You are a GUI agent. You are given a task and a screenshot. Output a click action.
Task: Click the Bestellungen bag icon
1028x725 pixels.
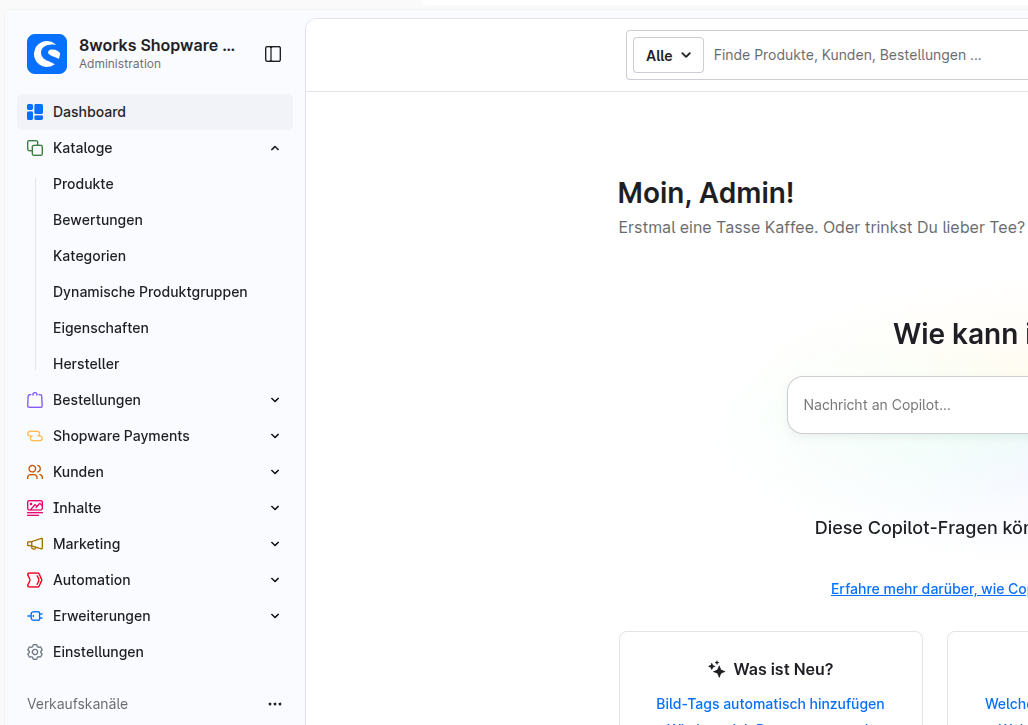(35, 400)
